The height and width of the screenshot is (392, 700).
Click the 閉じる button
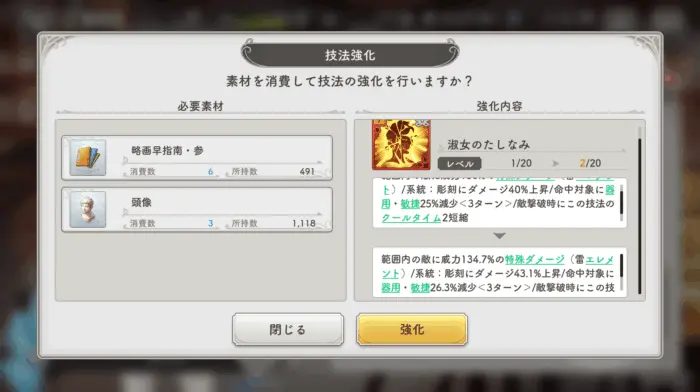(288, 329)
